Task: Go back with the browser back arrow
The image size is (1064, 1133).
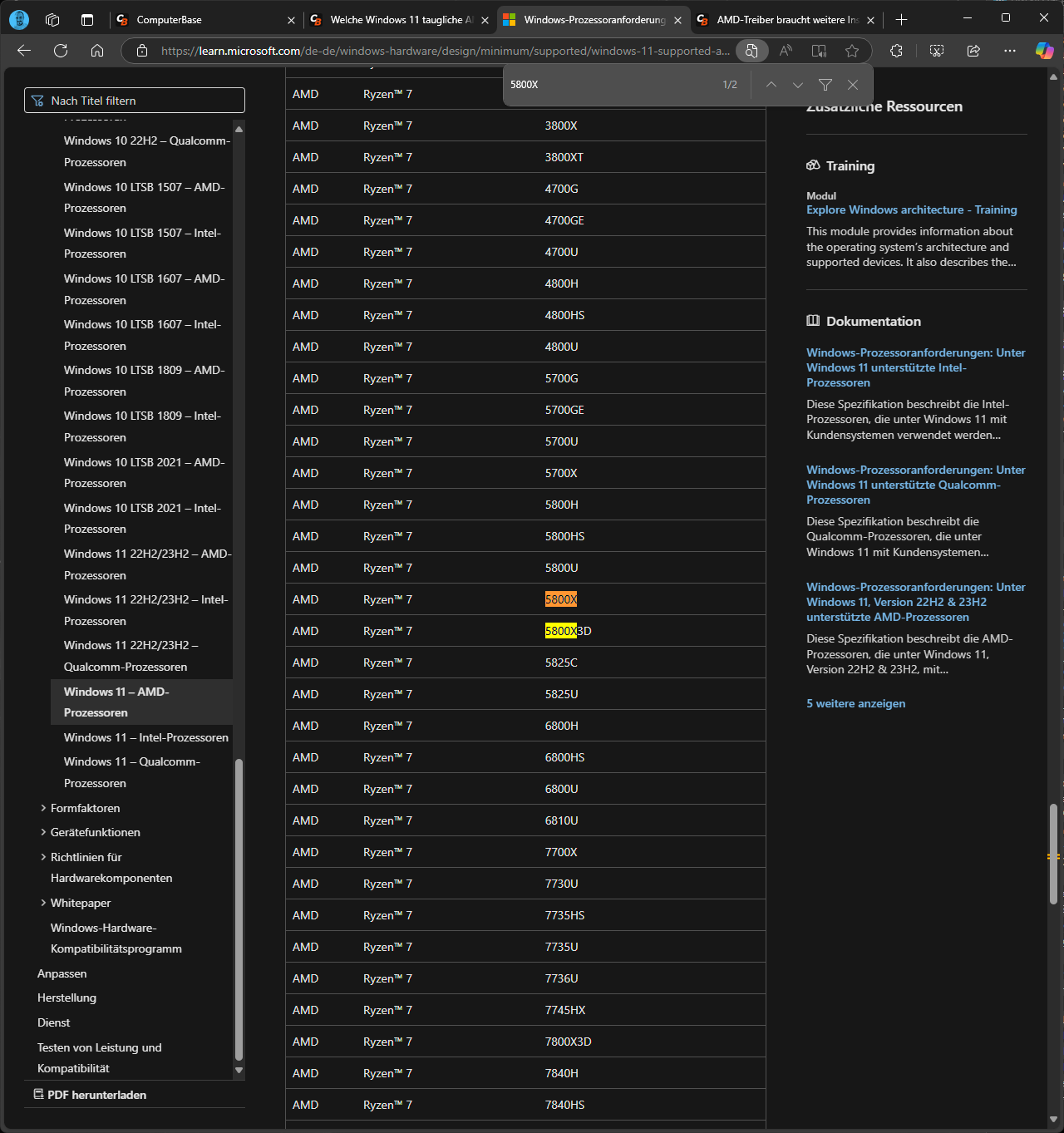Action: 24,51
